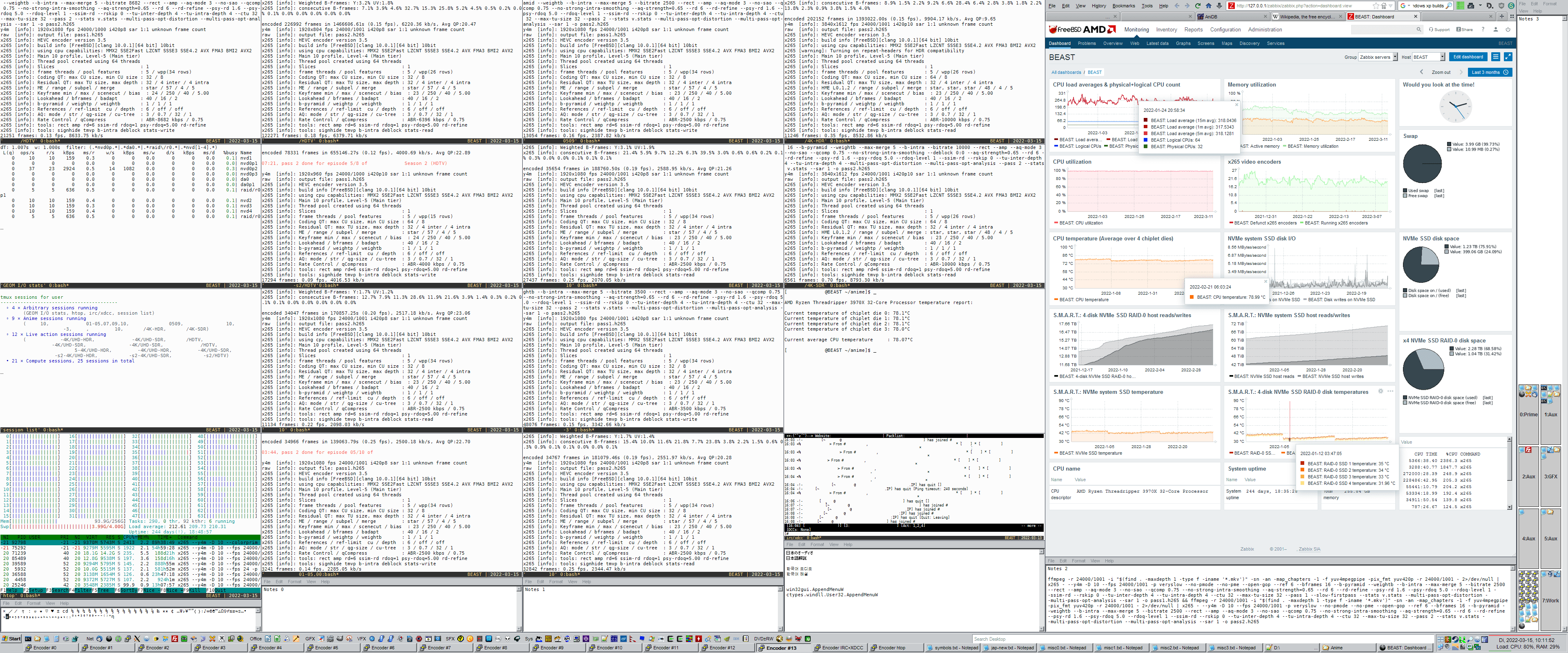Click the Zabbix sign out power icon
The height and width of the screenshot is (653, 1568).
coord(1508,30)
